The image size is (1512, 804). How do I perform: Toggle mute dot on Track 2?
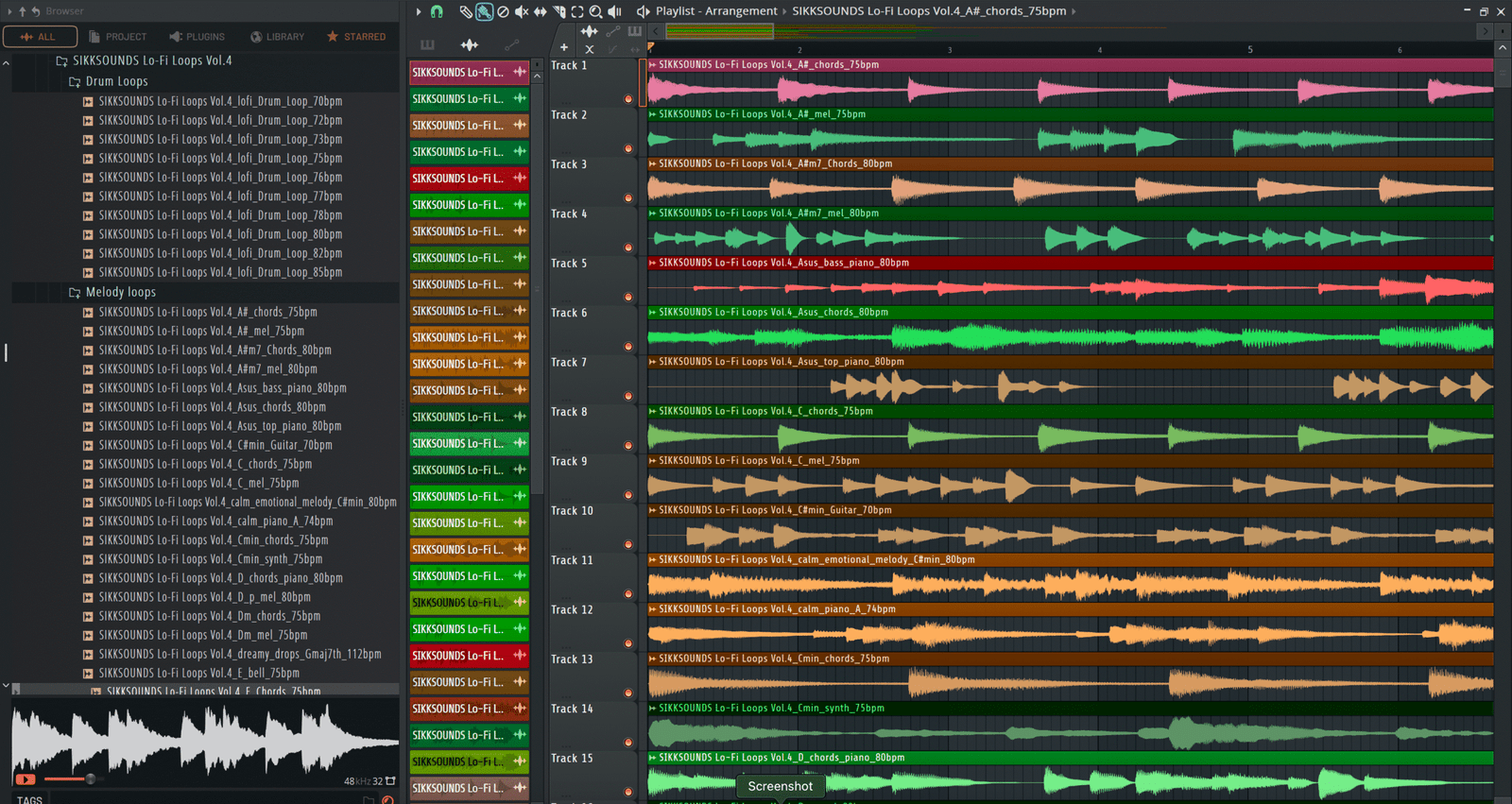[628, 148]
